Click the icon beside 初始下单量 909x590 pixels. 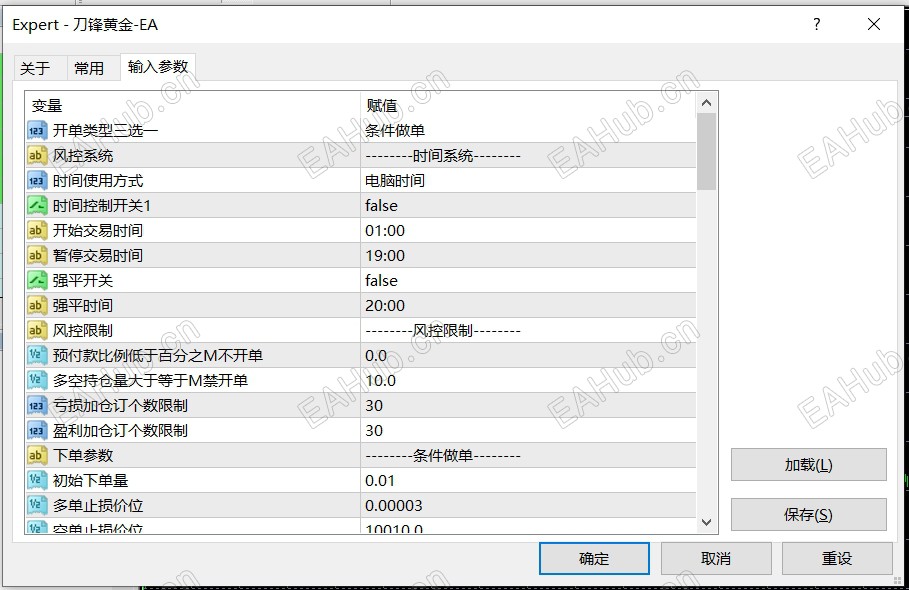point(37,480)
